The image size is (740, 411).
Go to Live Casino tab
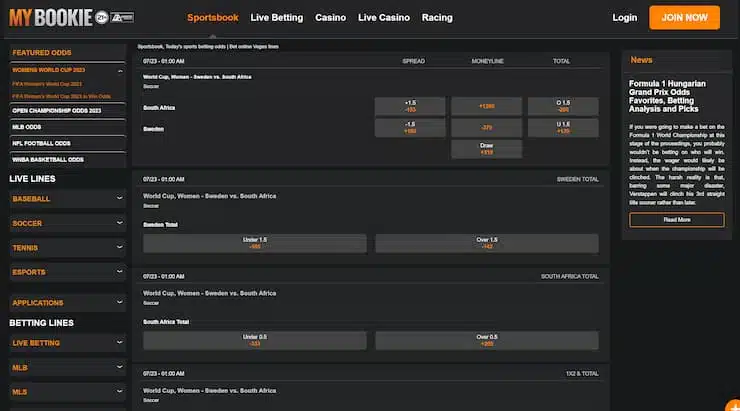384,17
